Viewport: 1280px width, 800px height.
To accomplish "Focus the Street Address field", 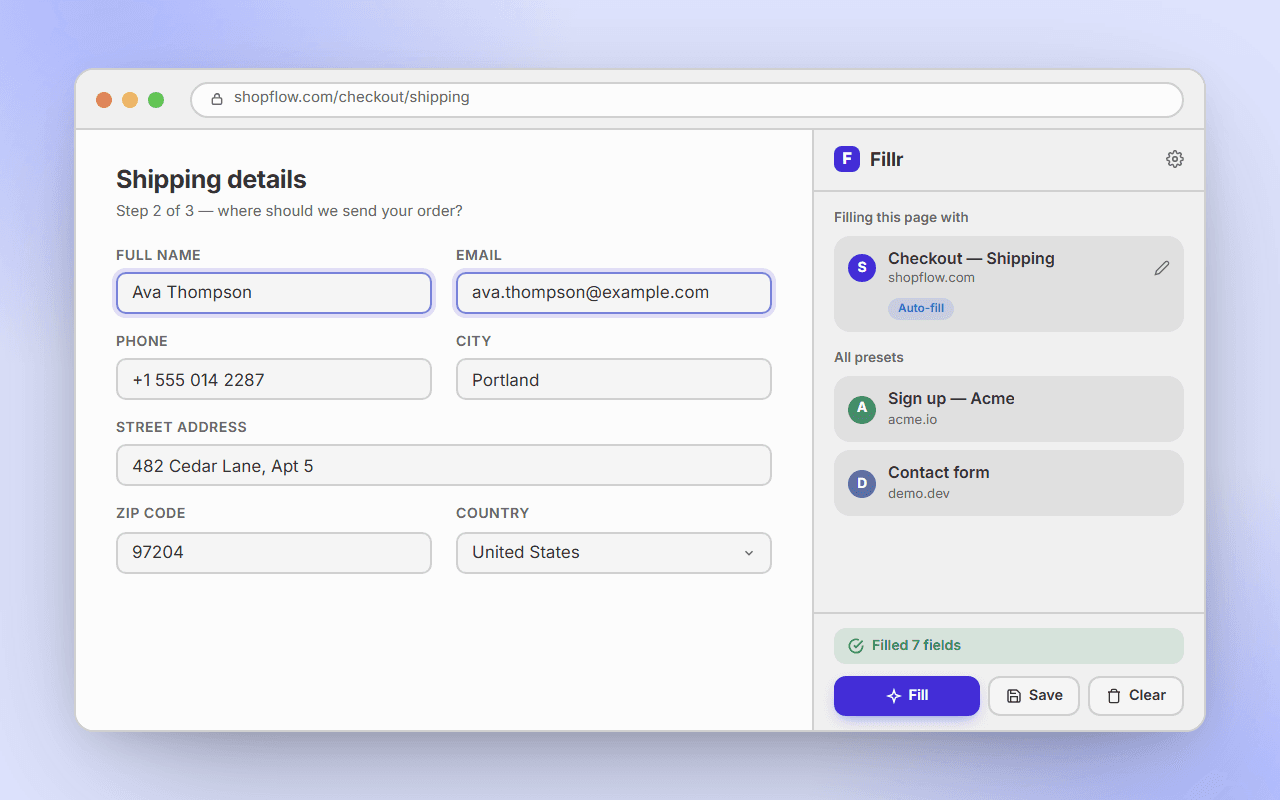I will (x=444, y=465).
